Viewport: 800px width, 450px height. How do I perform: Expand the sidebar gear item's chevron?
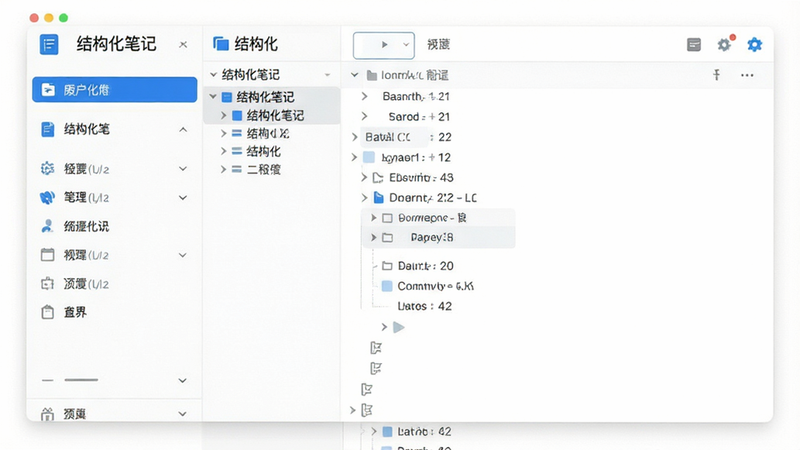click(183, 169)
